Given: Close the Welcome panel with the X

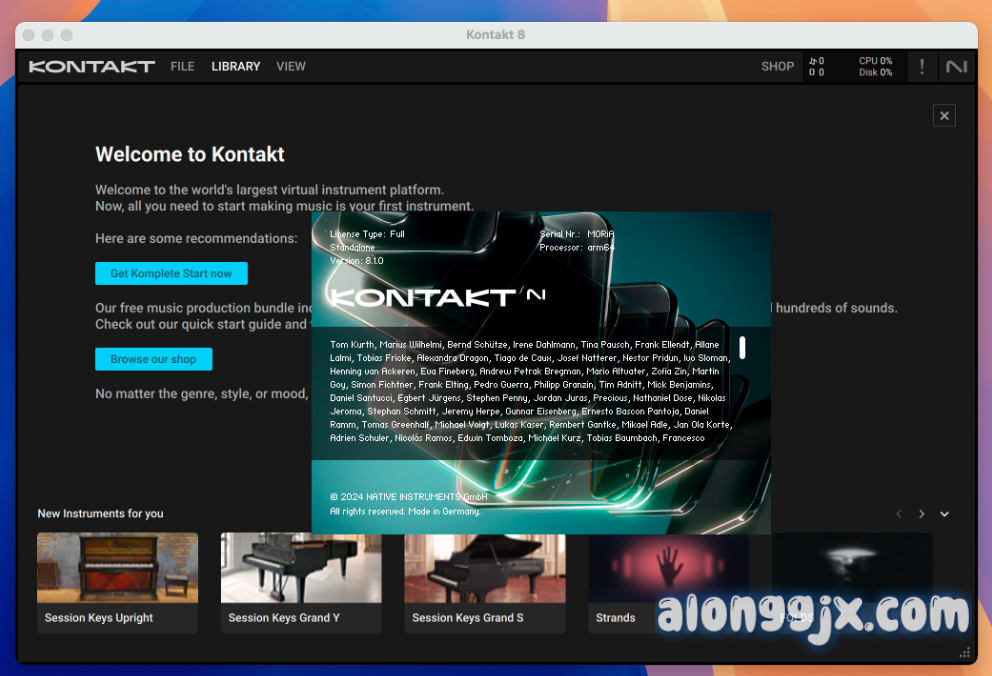Looking at the screenshot, I should click(x=944, y=115).
